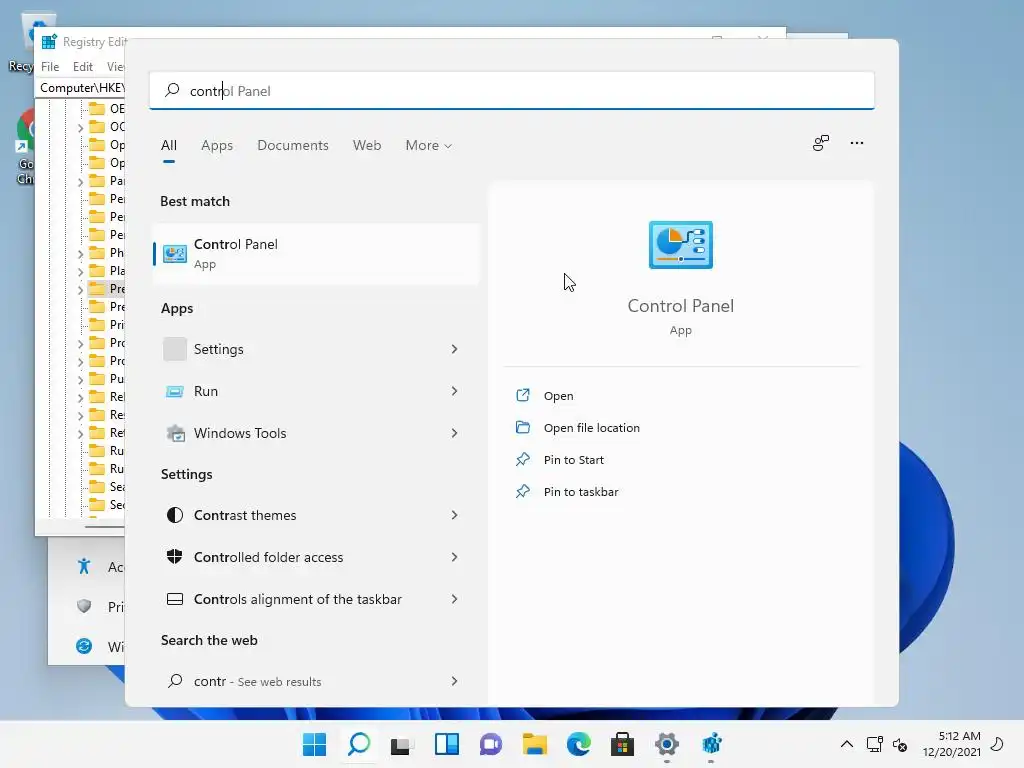This screenshot has height=768, width=1024.
Task: Open Edit menu in Registry Editor
Action: pyautogui.click(x=82, y=67)
